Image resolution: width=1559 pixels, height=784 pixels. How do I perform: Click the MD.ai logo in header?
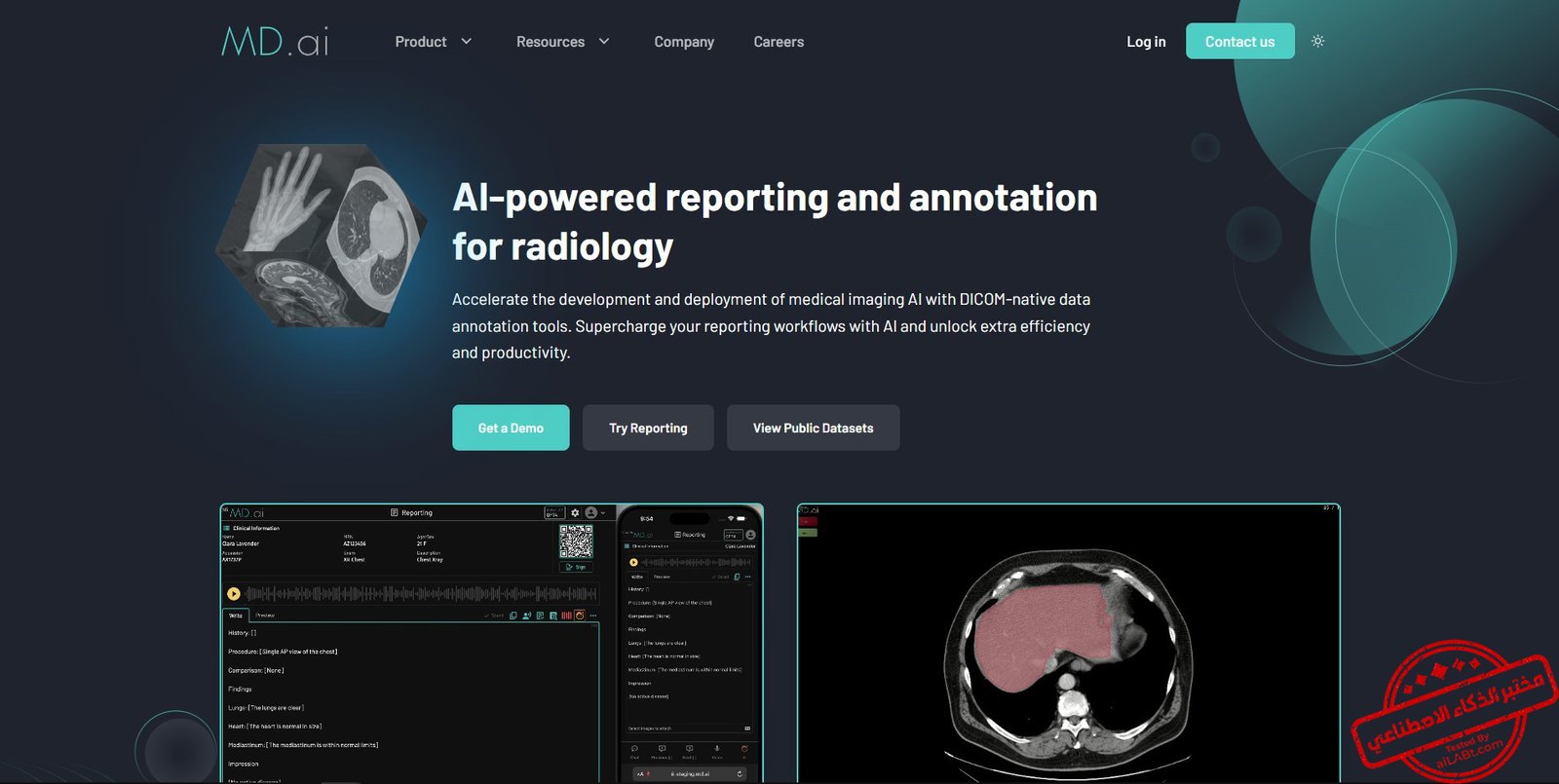pyautogui.click(x=275, y=42)
